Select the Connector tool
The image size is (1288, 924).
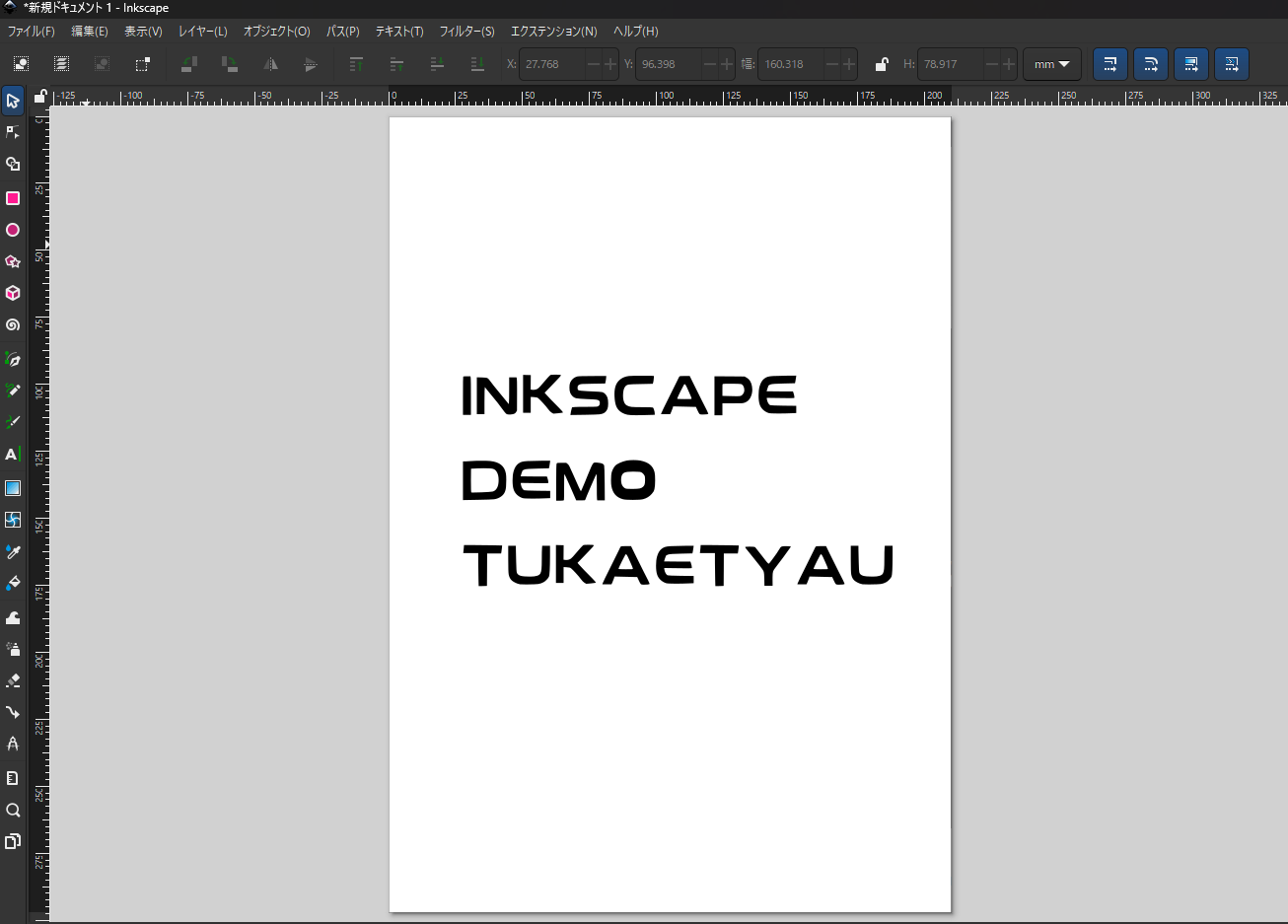pos(13,712)
